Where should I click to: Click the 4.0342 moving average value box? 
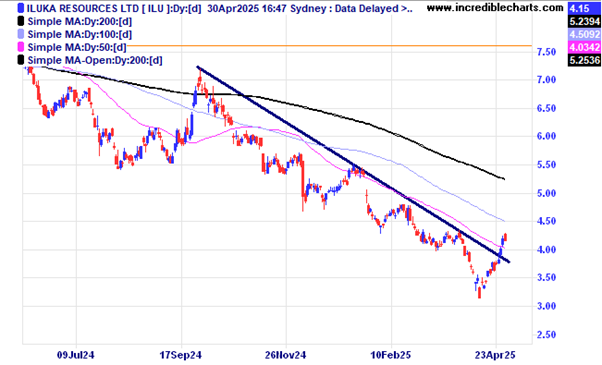(584, 47)
